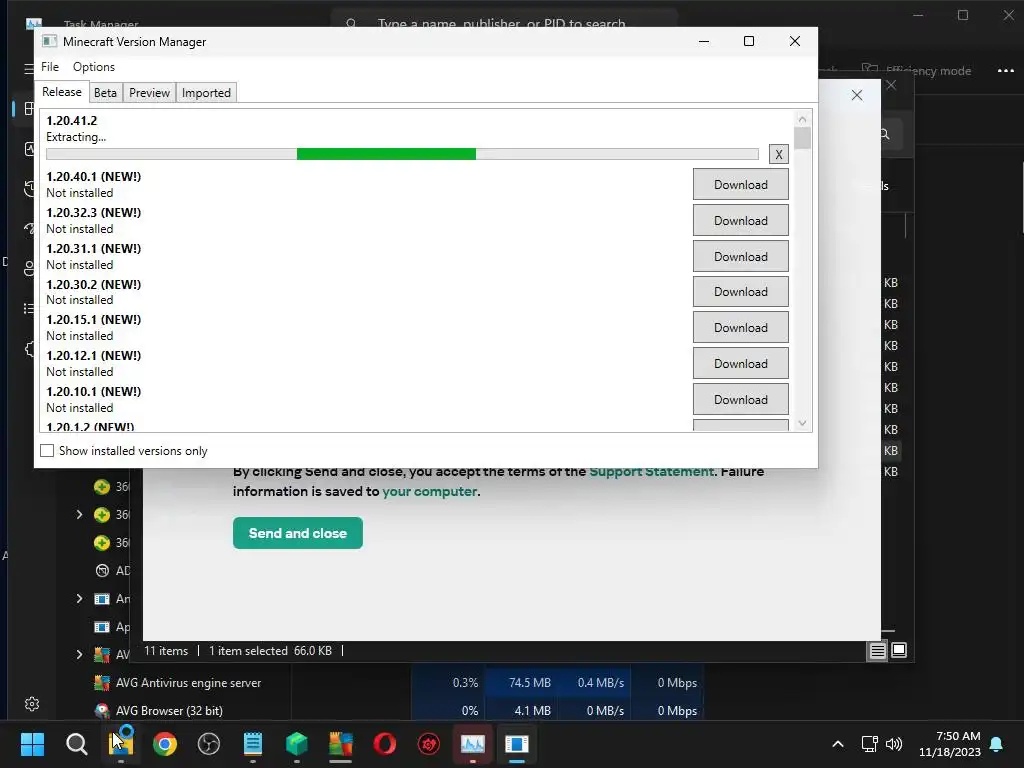
Task: Open the File menu in Version Manager
Action: point(50,67)
